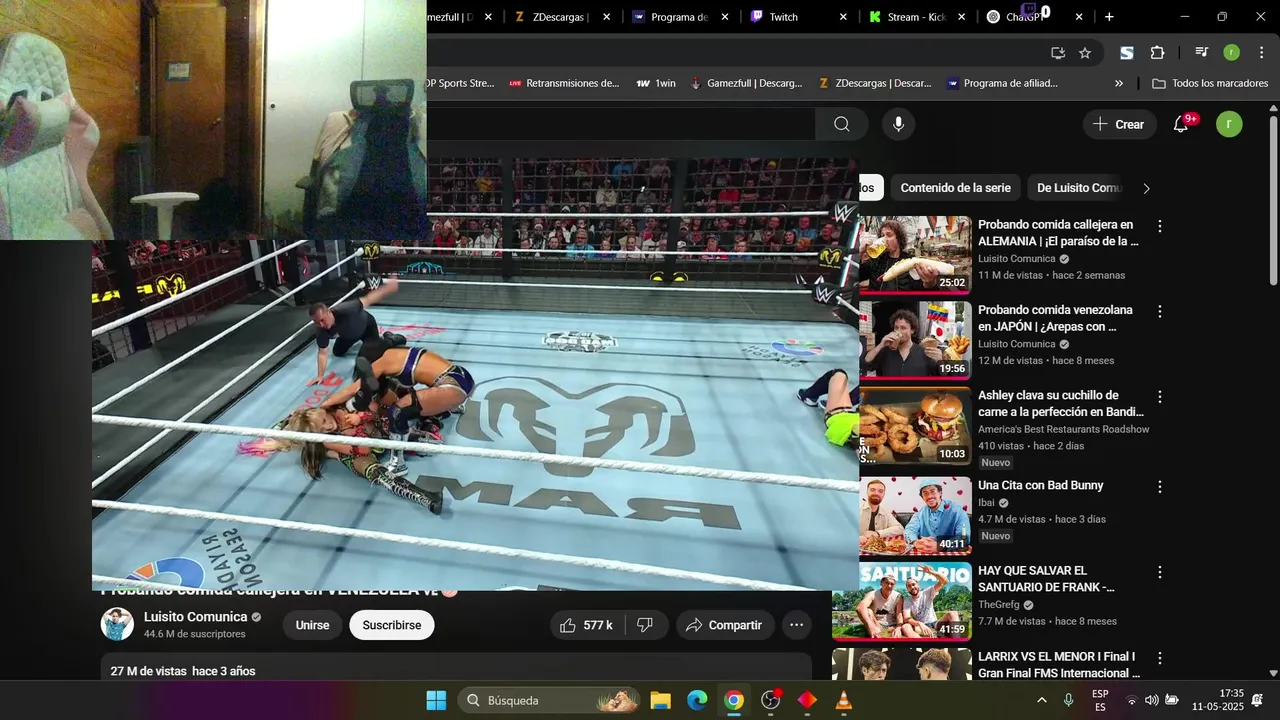Open File Explorer from the taskbar

(660, 700)
